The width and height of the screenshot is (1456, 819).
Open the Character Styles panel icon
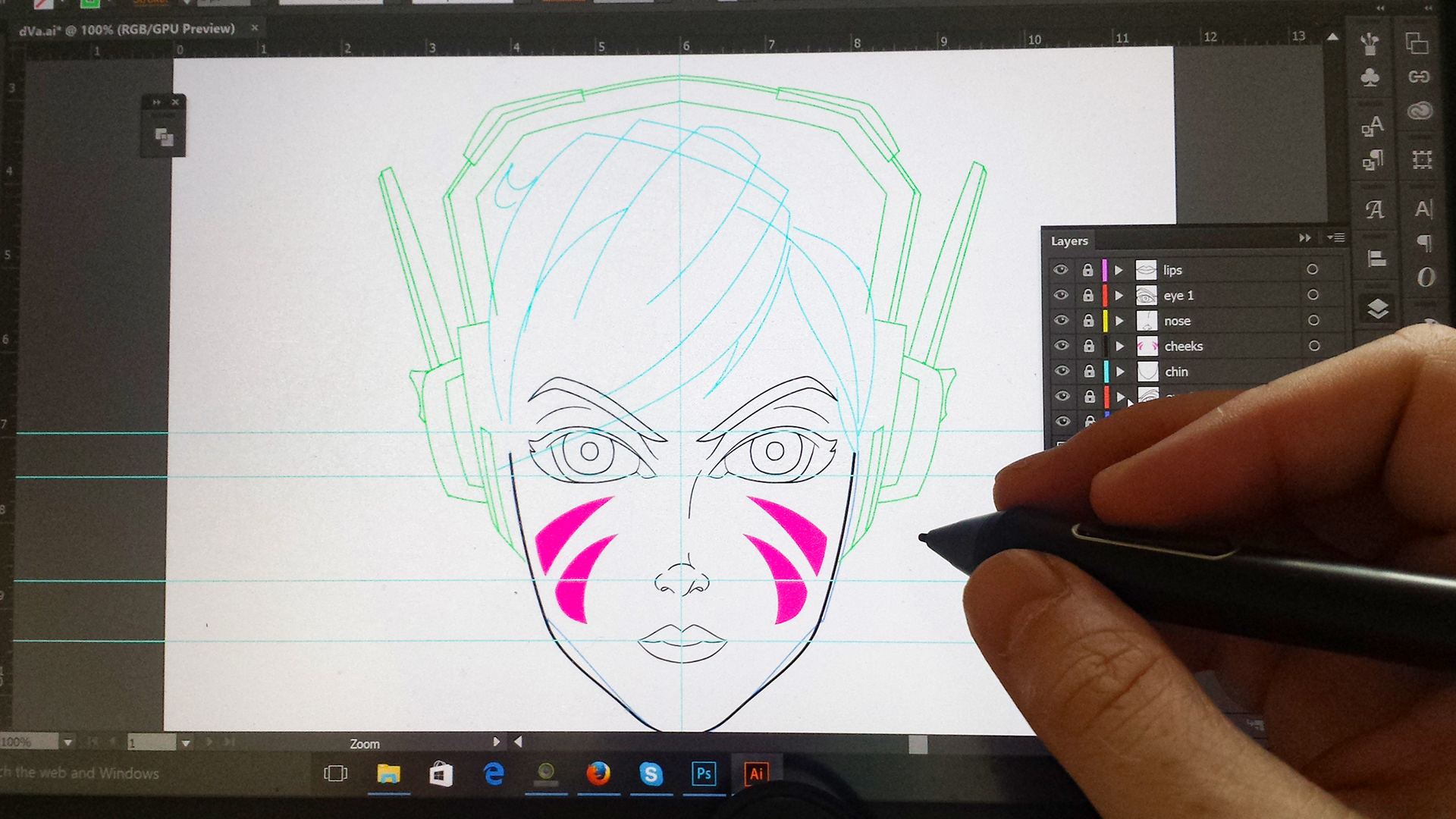pos(1373,126)
